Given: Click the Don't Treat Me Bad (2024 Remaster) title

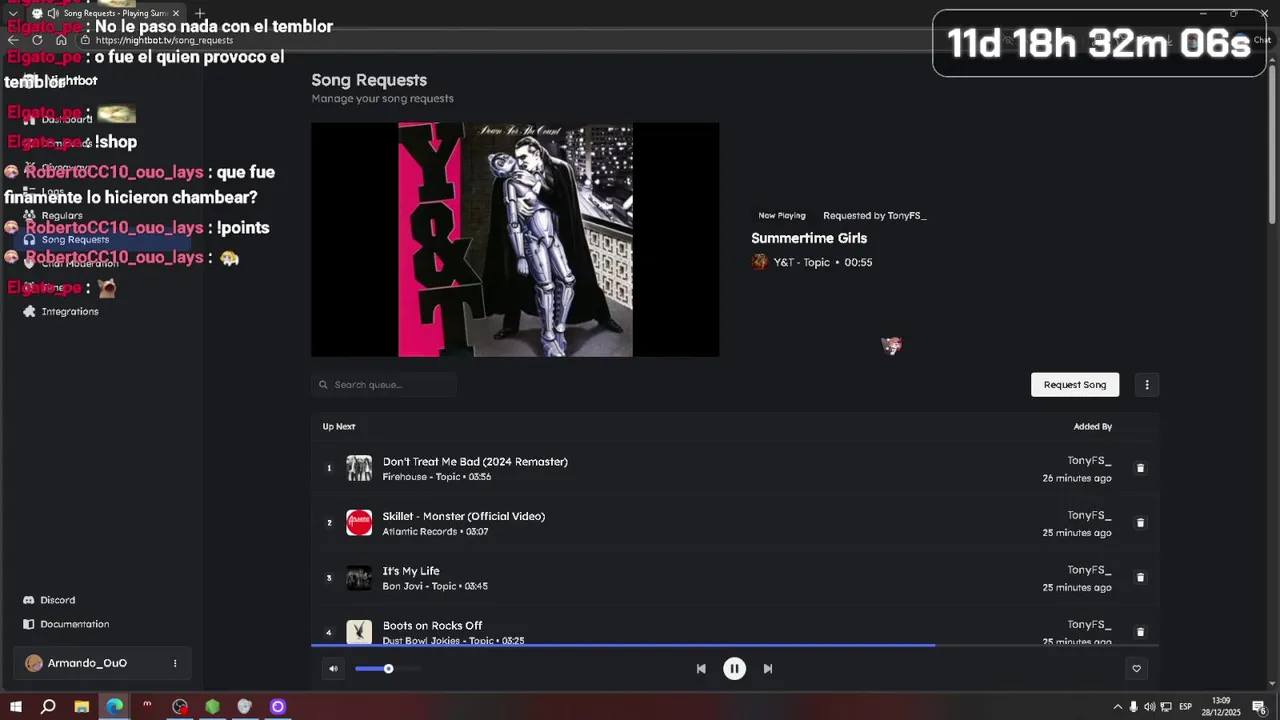Looking at the screenshot, I should [475, 462].
